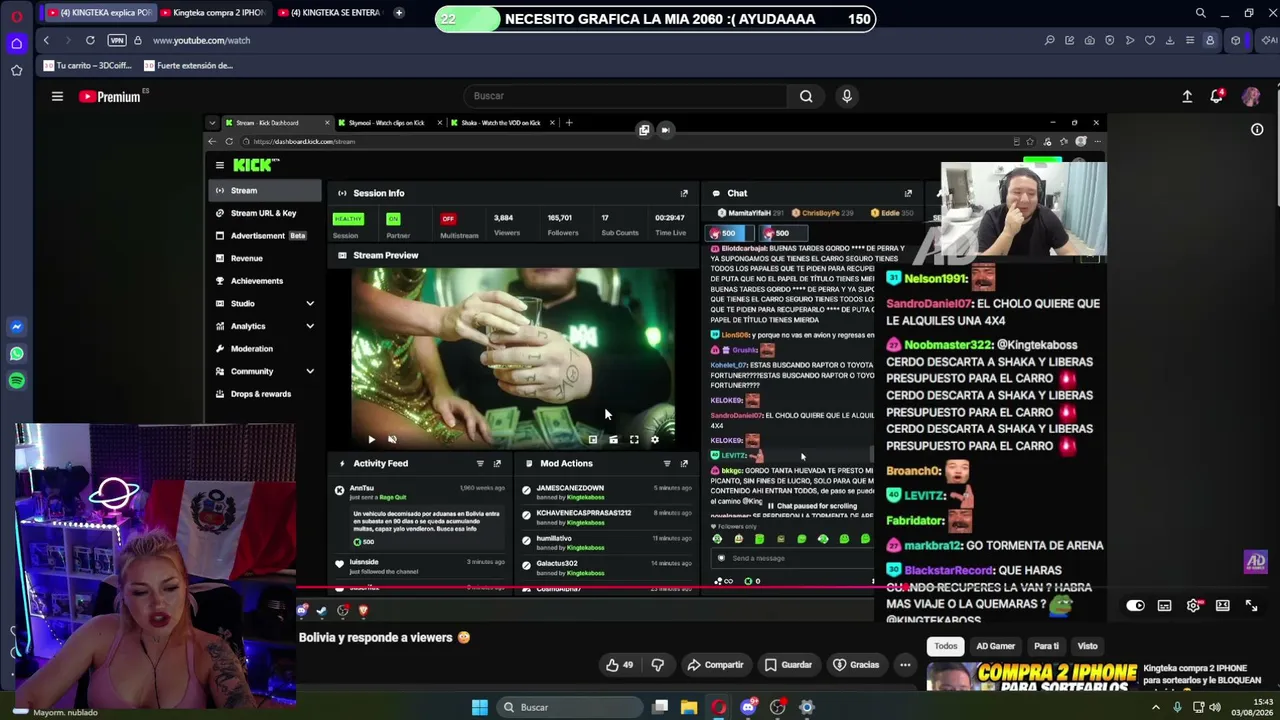Click the Compartir button

(x=715, y=665)
